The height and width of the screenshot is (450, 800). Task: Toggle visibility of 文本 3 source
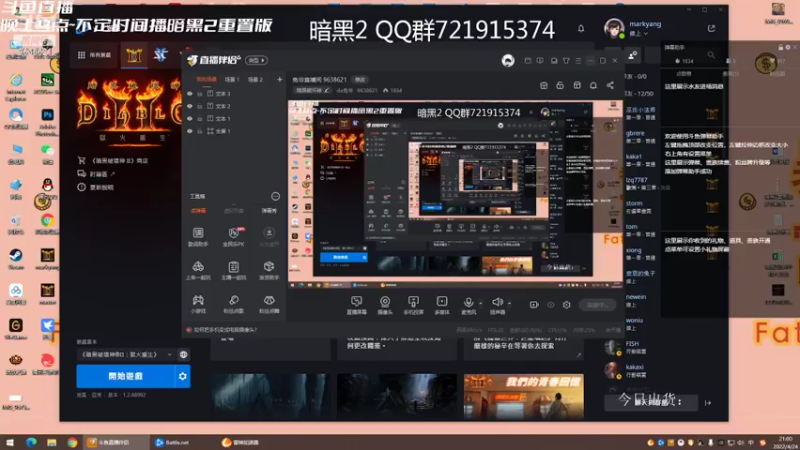pyautogui.click(x=190, y=94)
